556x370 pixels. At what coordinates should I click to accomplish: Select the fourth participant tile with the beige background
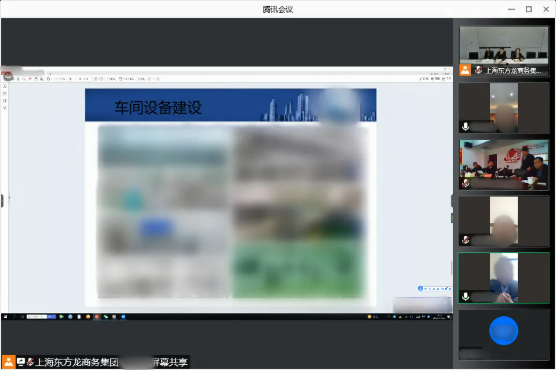(504, 221)
